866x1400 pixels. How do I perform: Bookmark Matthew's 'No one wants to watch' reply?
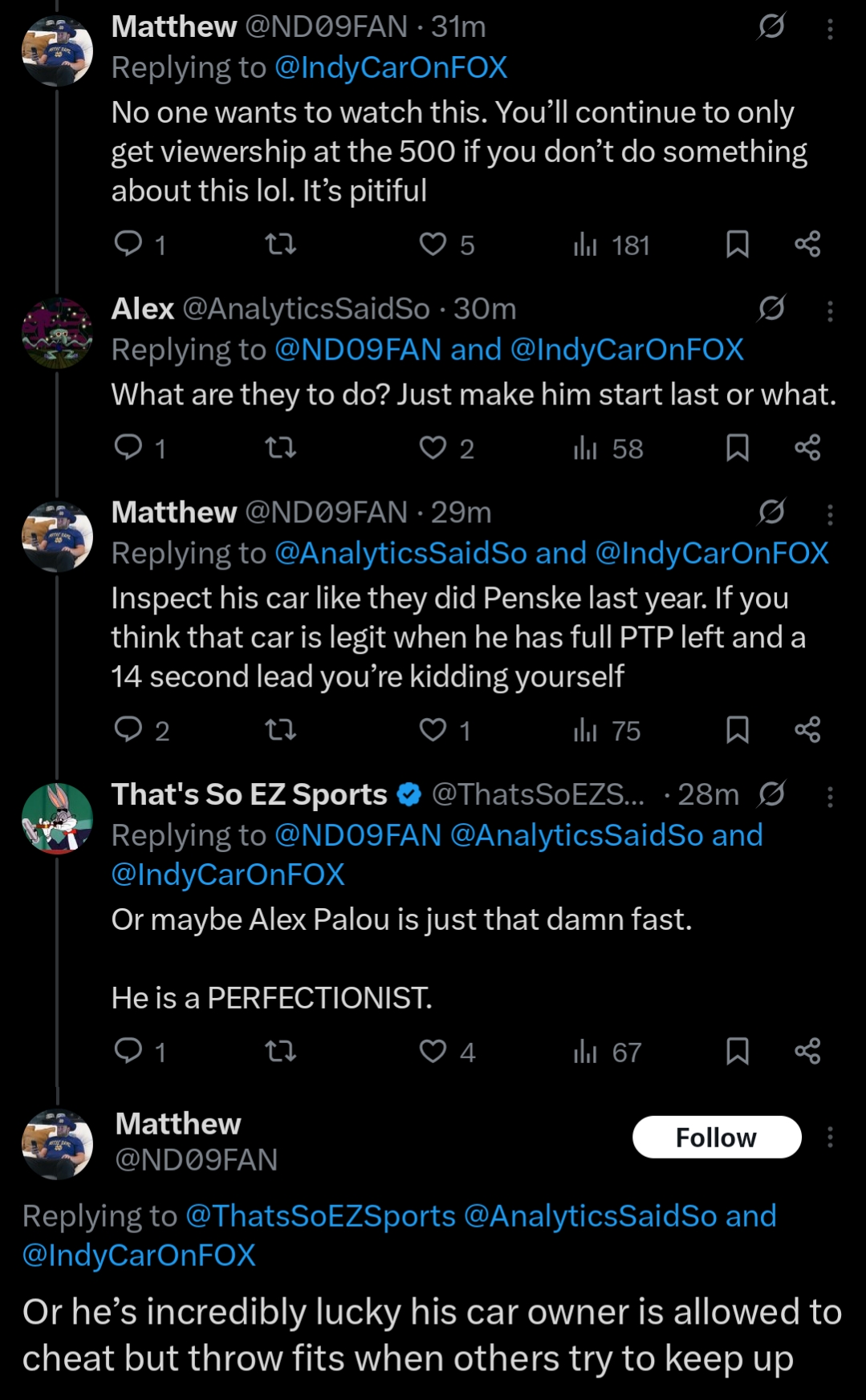pos(737,244)
